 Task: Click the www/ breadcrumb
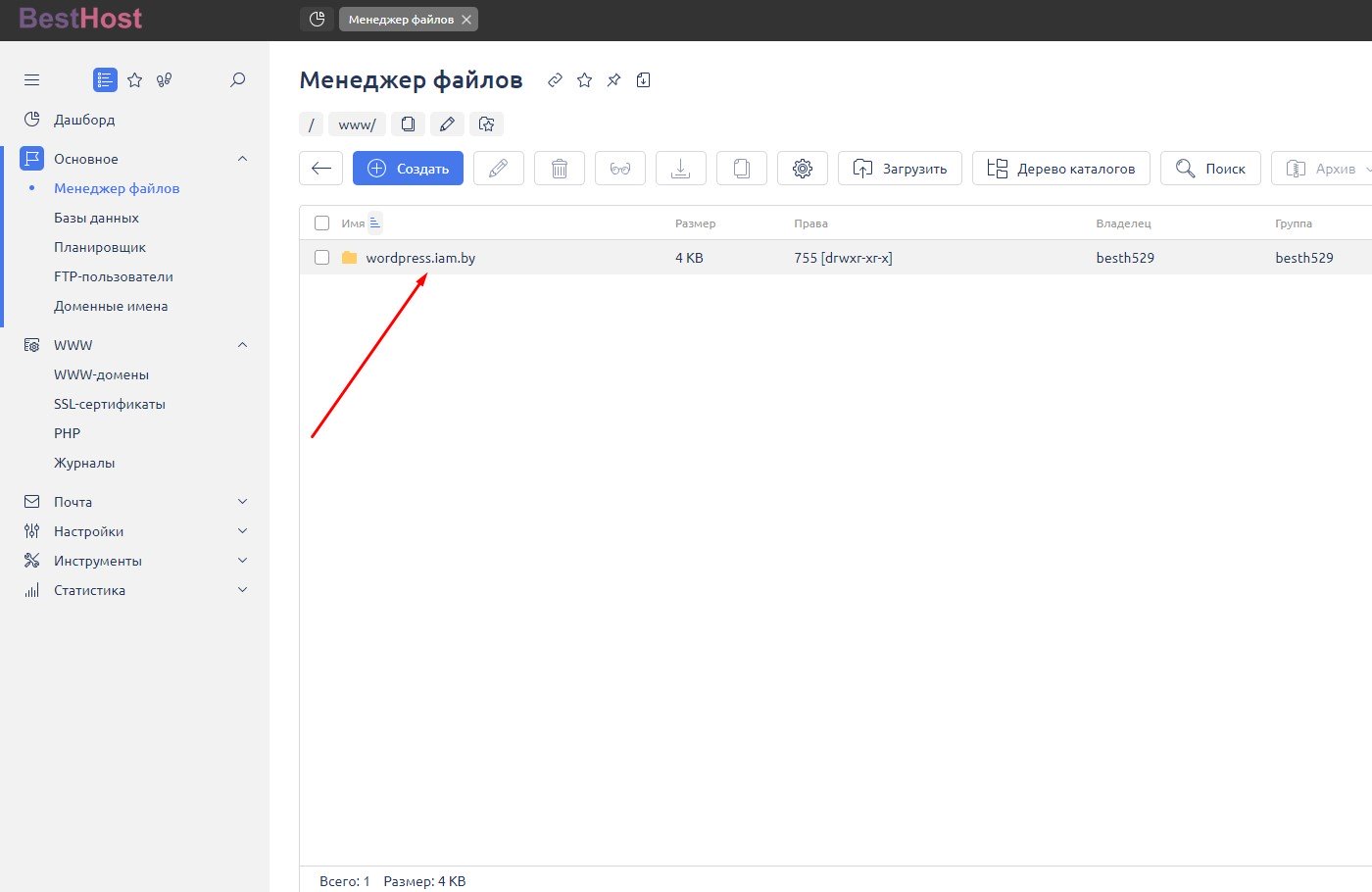(x=357, y=124)
